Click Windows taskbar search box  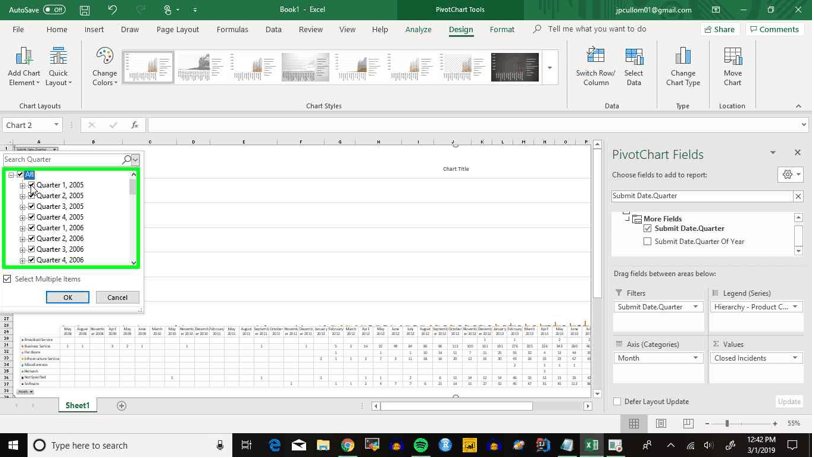point(130,445)
